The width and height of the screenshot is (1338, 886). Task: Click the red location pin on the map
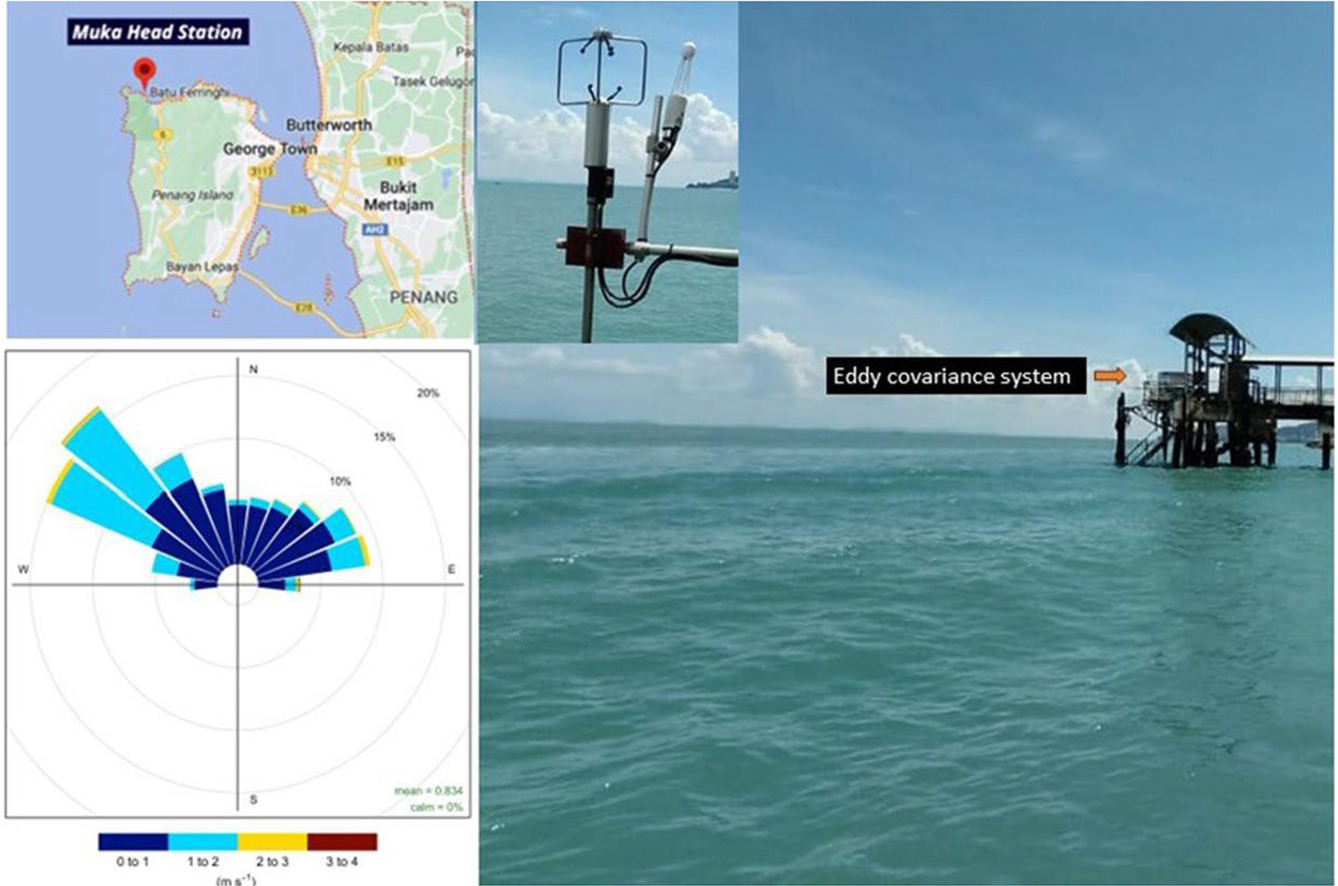pos(145,71)
